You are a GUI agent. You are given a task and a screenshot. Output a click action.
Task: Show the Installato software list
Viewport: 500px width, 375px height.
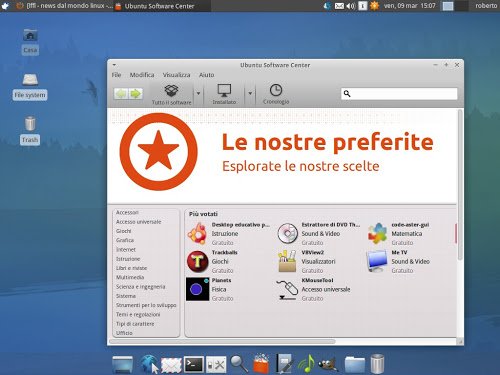224,94
